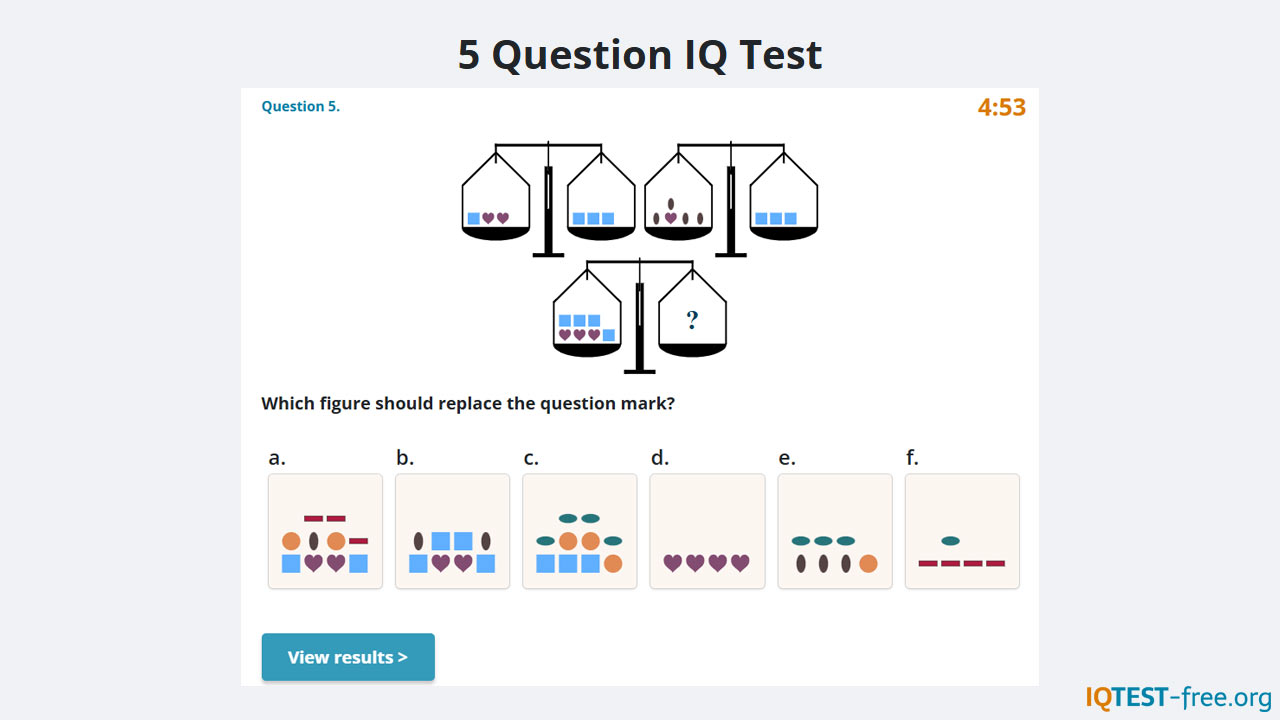Click the countdown timer showing 4:53
The height and width of the screenshot is (720, 1280).
click(1002, 106)
